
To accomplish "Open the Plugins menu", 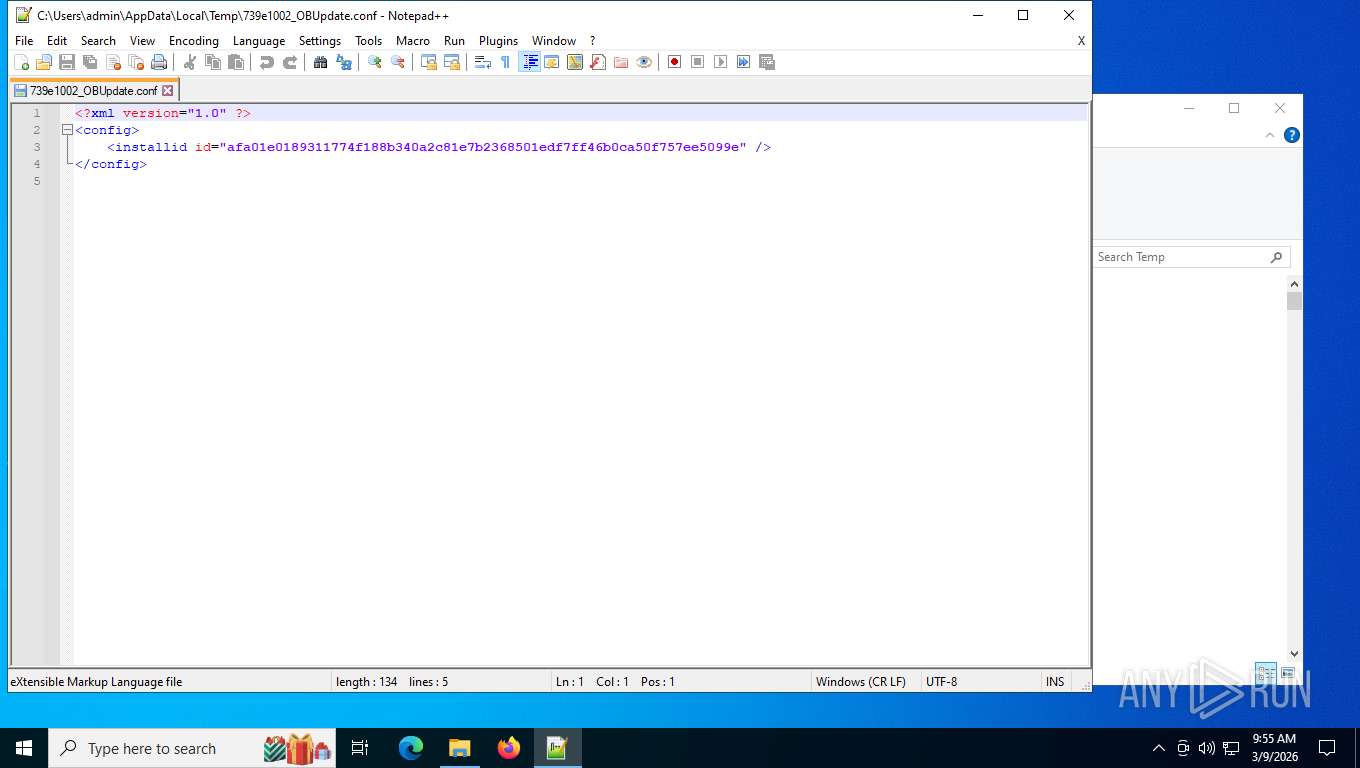I will click(498, 41).
